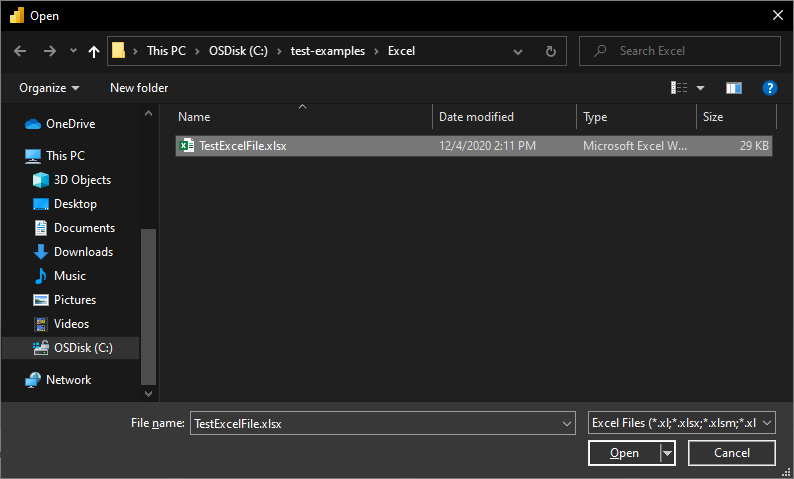Select This PC in the address breadcrumb
The image size is (794, 479).
pos(167,51)
